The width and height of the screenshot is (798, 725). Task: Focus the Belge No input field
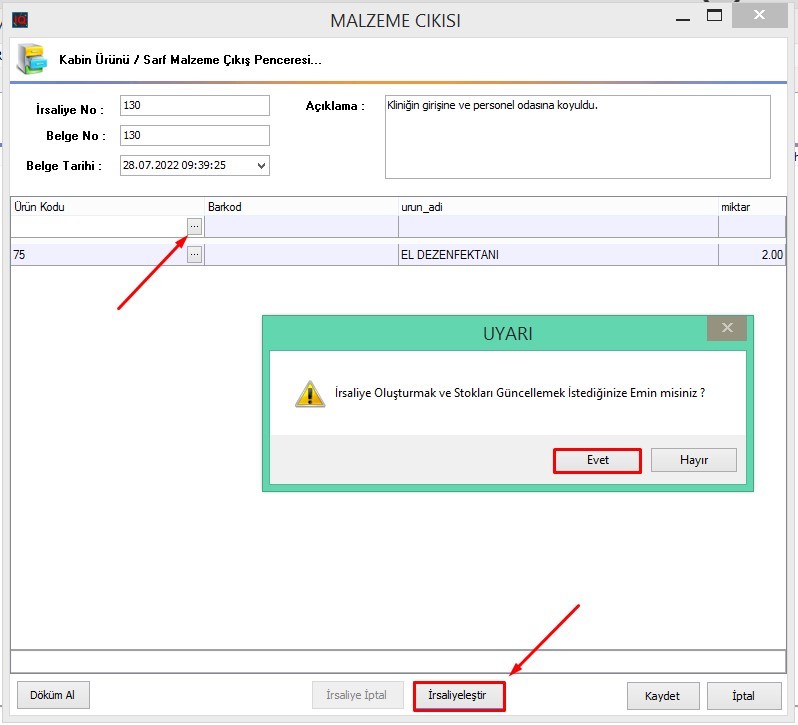coord(194,136)
